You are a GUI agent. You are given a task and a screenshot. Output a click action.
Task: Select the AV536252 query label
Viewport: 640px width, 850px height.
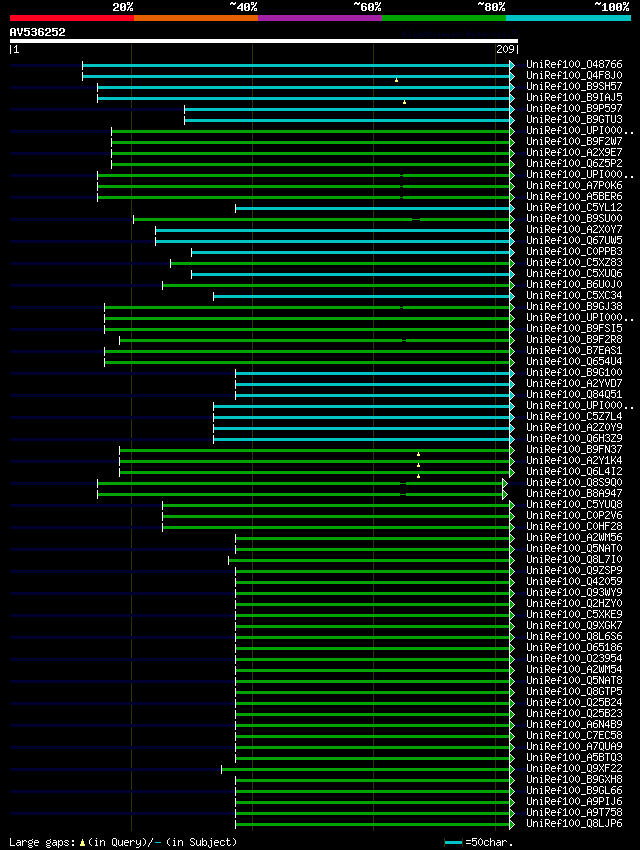[37, 32]
